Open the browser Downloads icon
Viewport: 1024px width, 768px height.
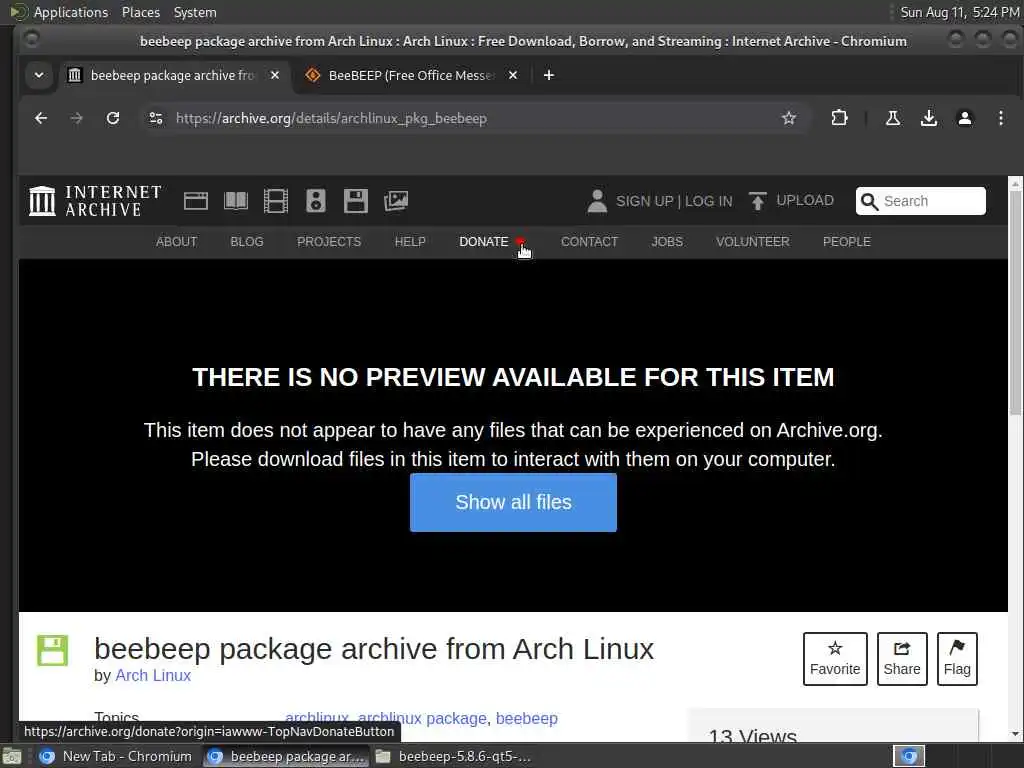pyautogui.click(x=929, y=118)
